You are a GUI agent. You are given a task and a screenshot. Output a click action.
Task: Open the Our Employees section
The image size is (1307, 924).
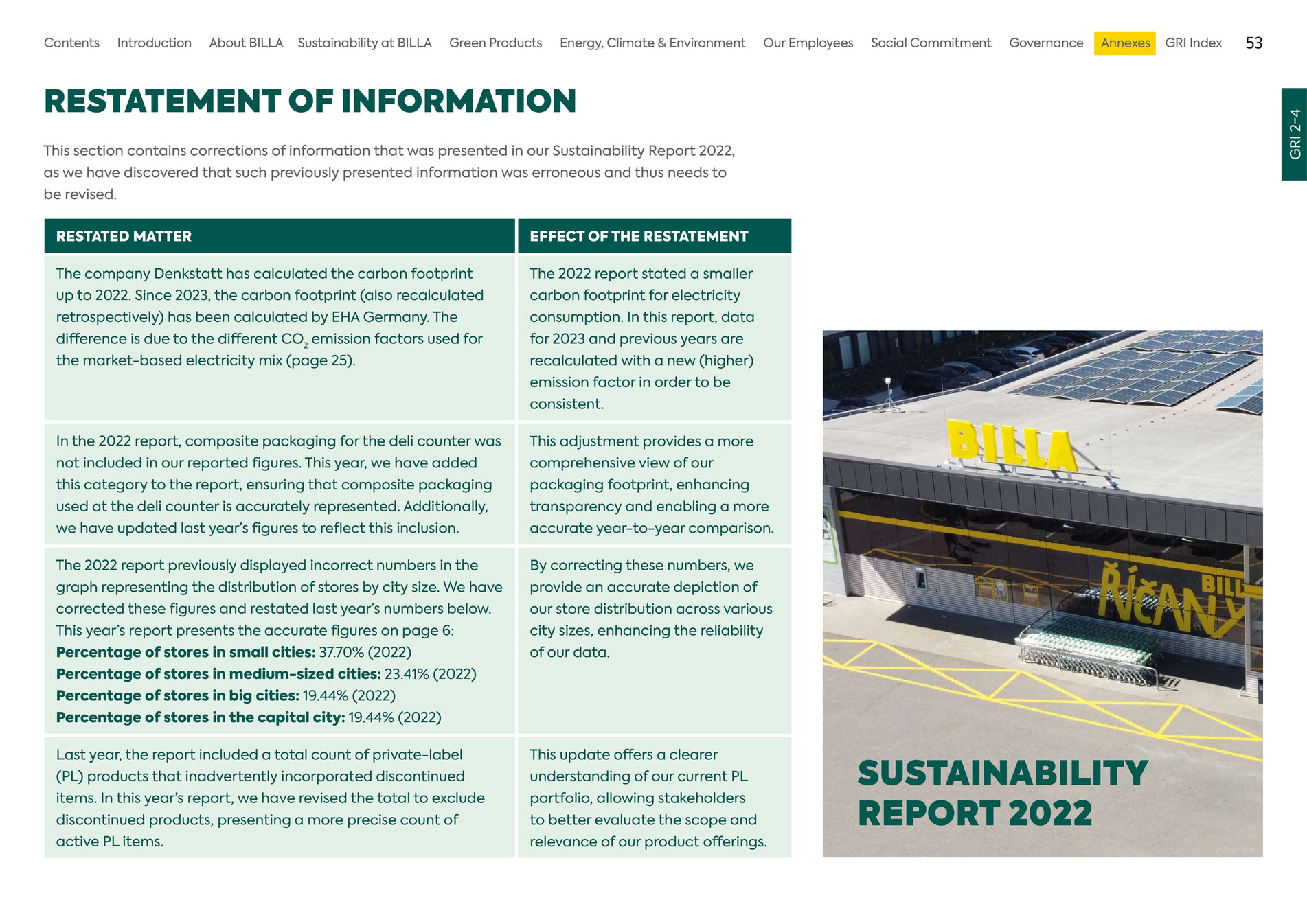[x=808, y=43]
